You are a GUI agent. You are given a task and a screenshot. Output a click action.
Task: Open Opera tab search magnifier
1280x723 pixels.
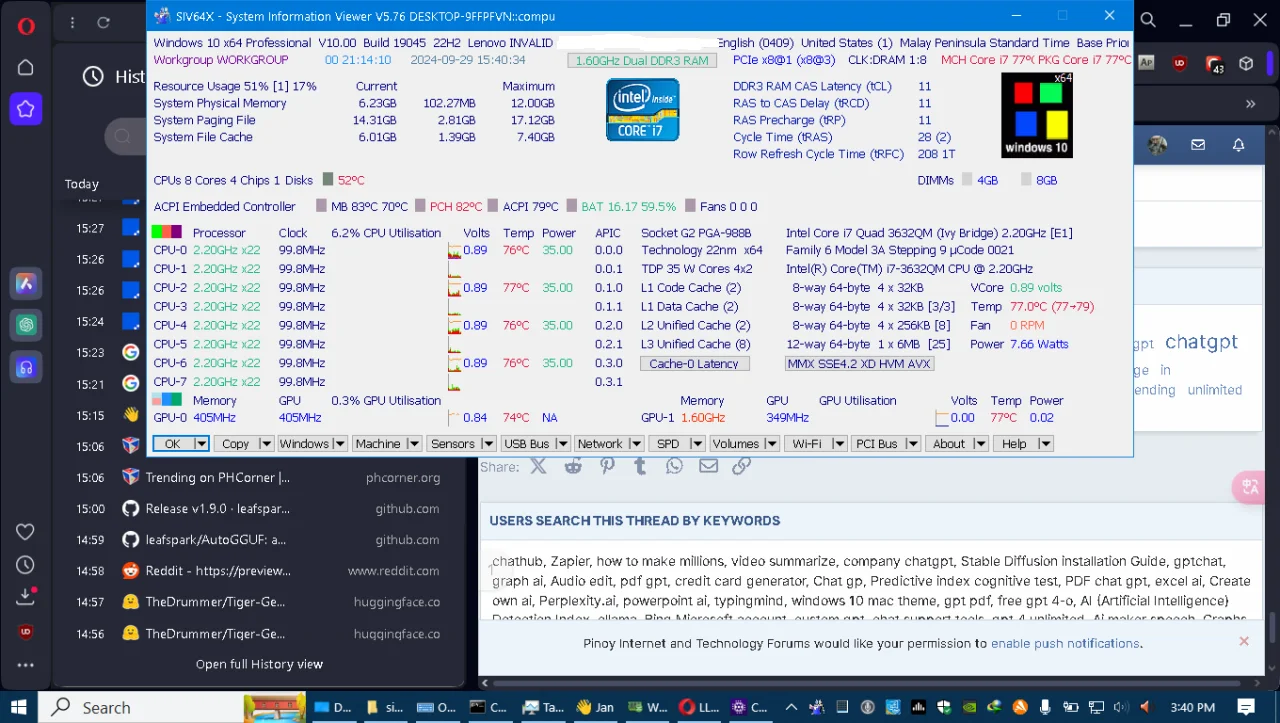coord(1148,20)
